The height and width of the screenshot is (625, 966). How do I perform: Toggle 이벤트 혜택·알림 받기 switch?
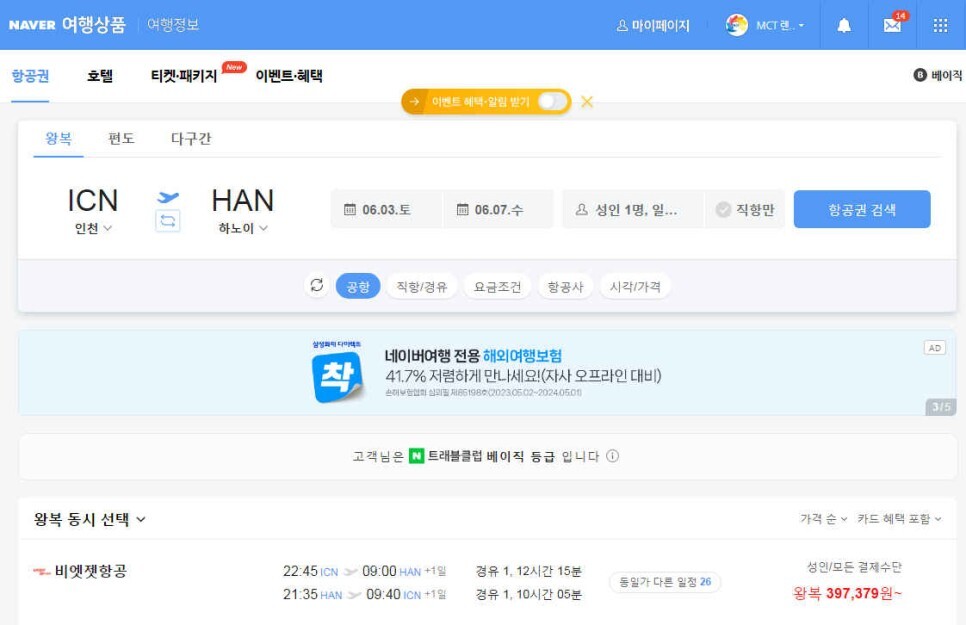coord(552,102)
